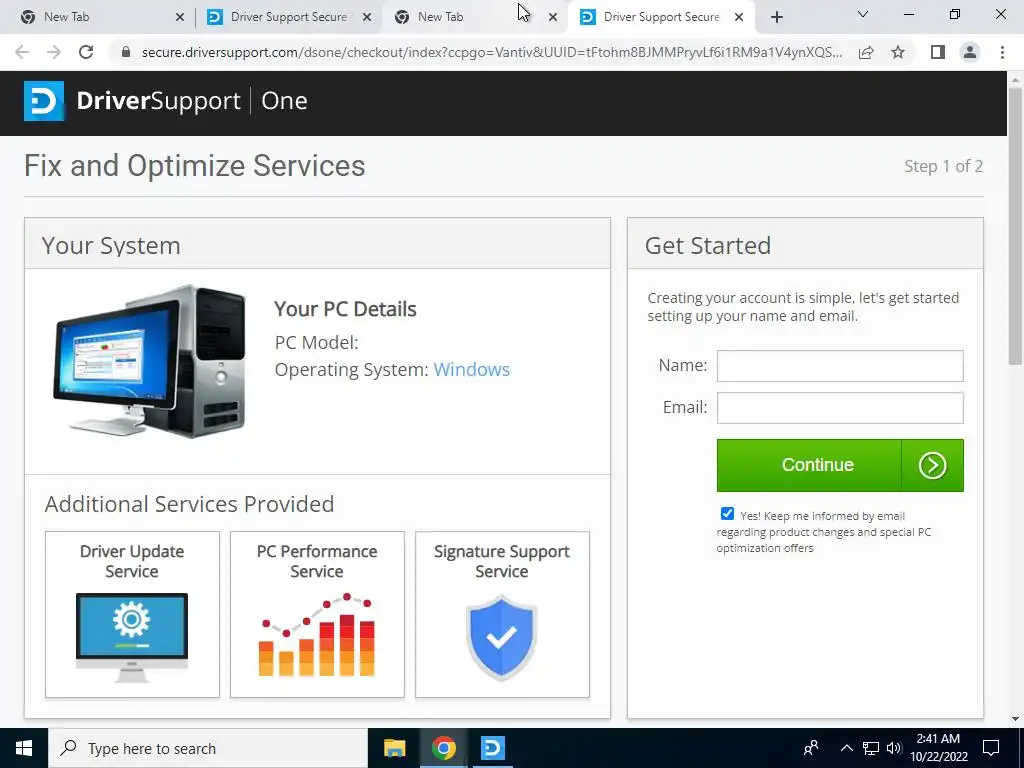Close the active Driver Support Secure tab
The image size is (1024, 768).
point(739,17)
